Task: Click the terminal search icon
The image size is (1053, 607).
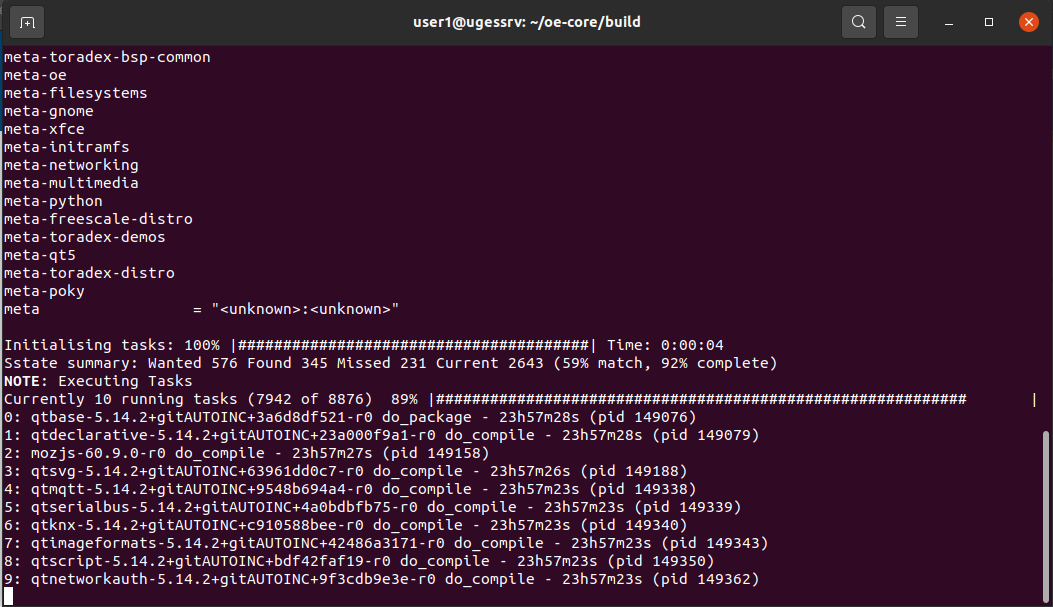Action: point(858,22)
